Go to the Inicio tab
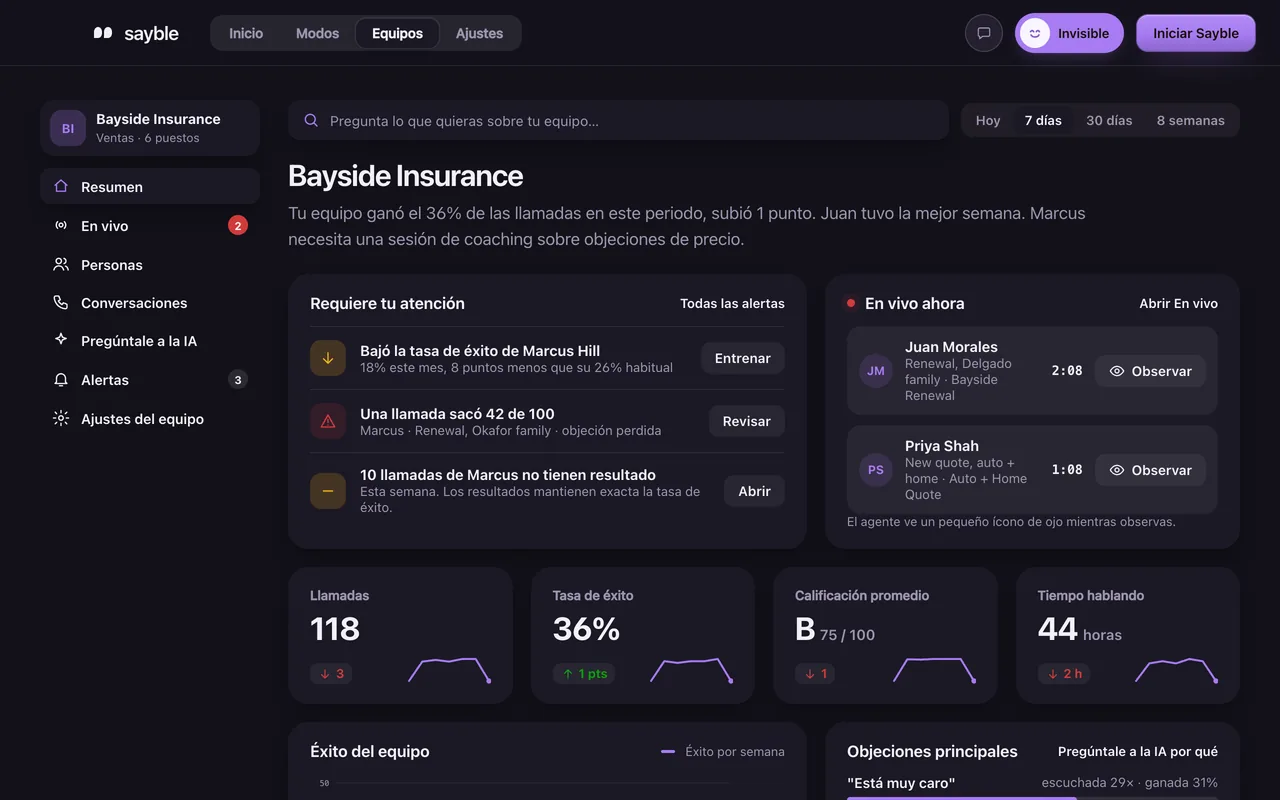1280x800 pixels. coord(246,33)
